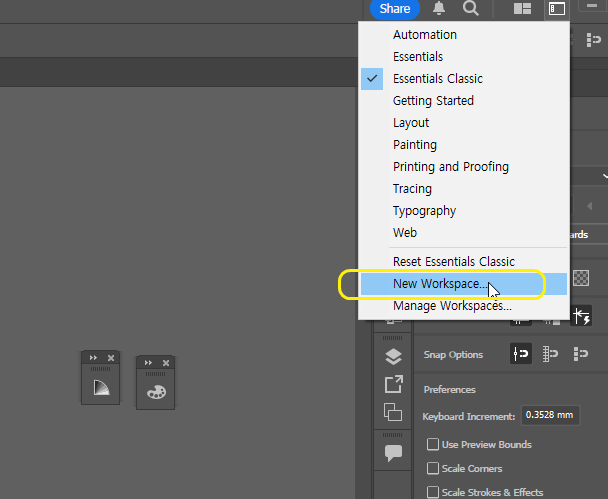Click smart guides icon below menu
The image size is (608, 499).
581,316
